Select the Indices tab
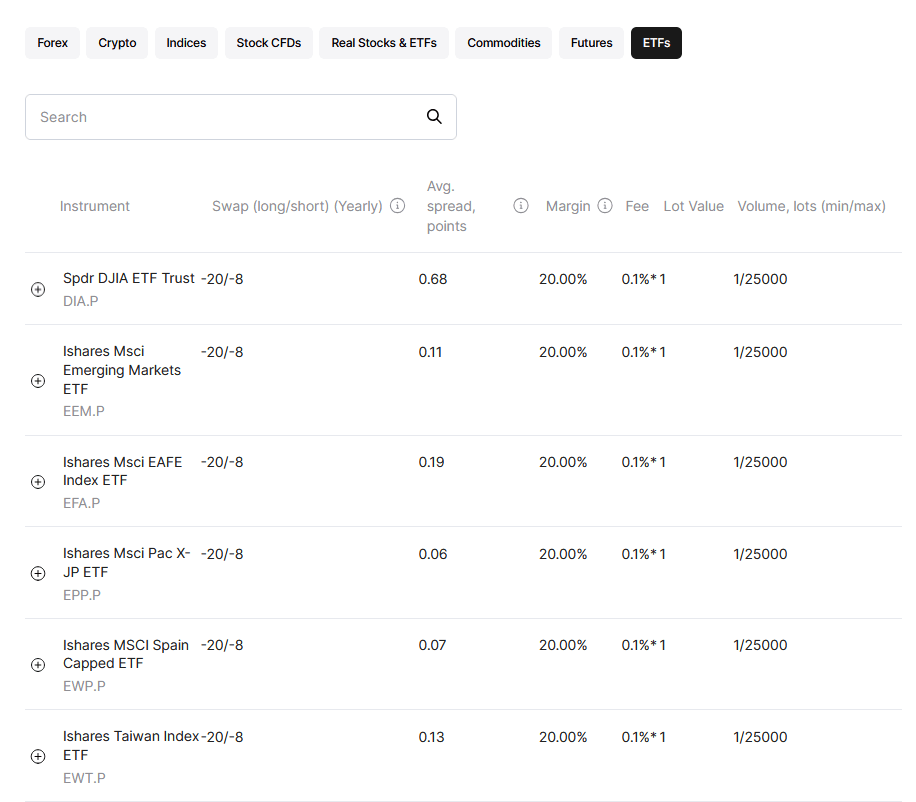 [185, 42]
